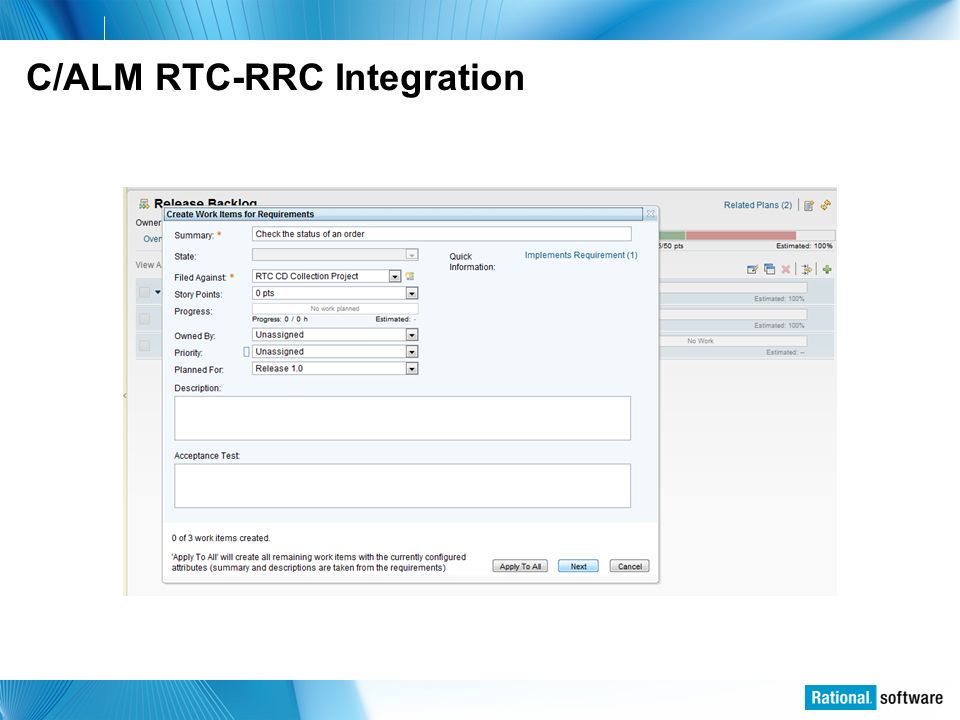960x720 pixels.
Task: Click the green plus add icon
Action: (x=827, y=269)
